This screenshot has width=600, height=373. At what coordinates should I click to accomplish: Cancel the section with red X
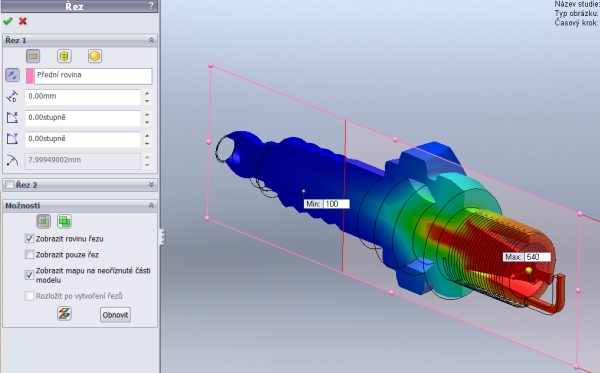pyautogui.click(x=23, y=21)
